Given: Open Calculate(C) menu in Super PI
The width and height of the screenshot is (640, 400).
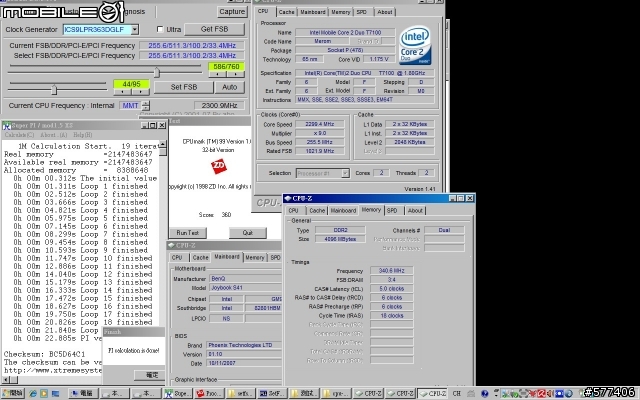Looking at the screenshot, I should [x=19, y=135].
